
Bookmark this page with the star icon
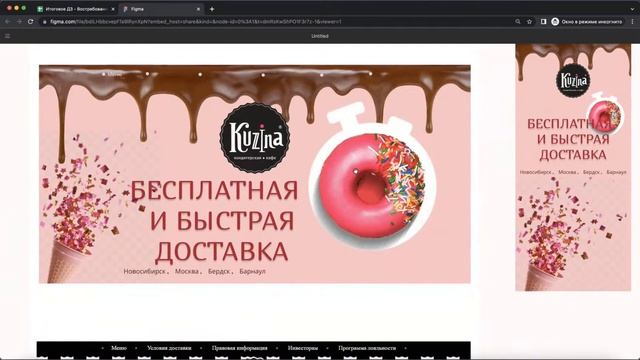(x=529, y=22)
